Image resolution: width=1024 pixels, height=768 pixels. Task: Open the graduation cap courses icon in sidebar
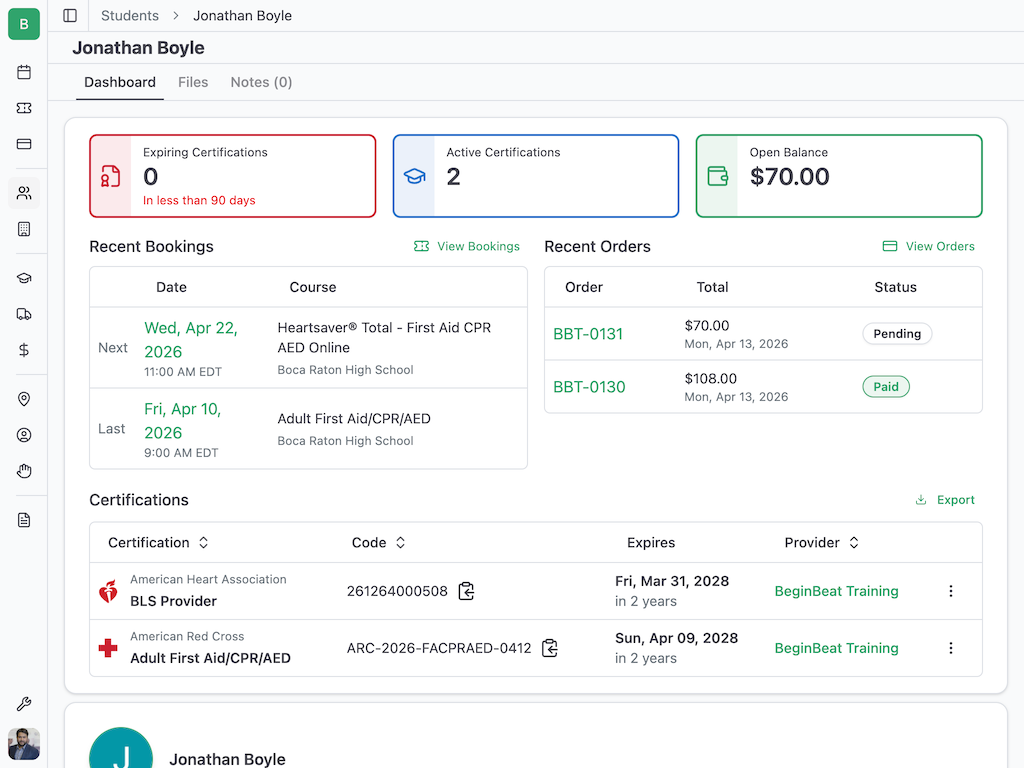tap(24, 278)
